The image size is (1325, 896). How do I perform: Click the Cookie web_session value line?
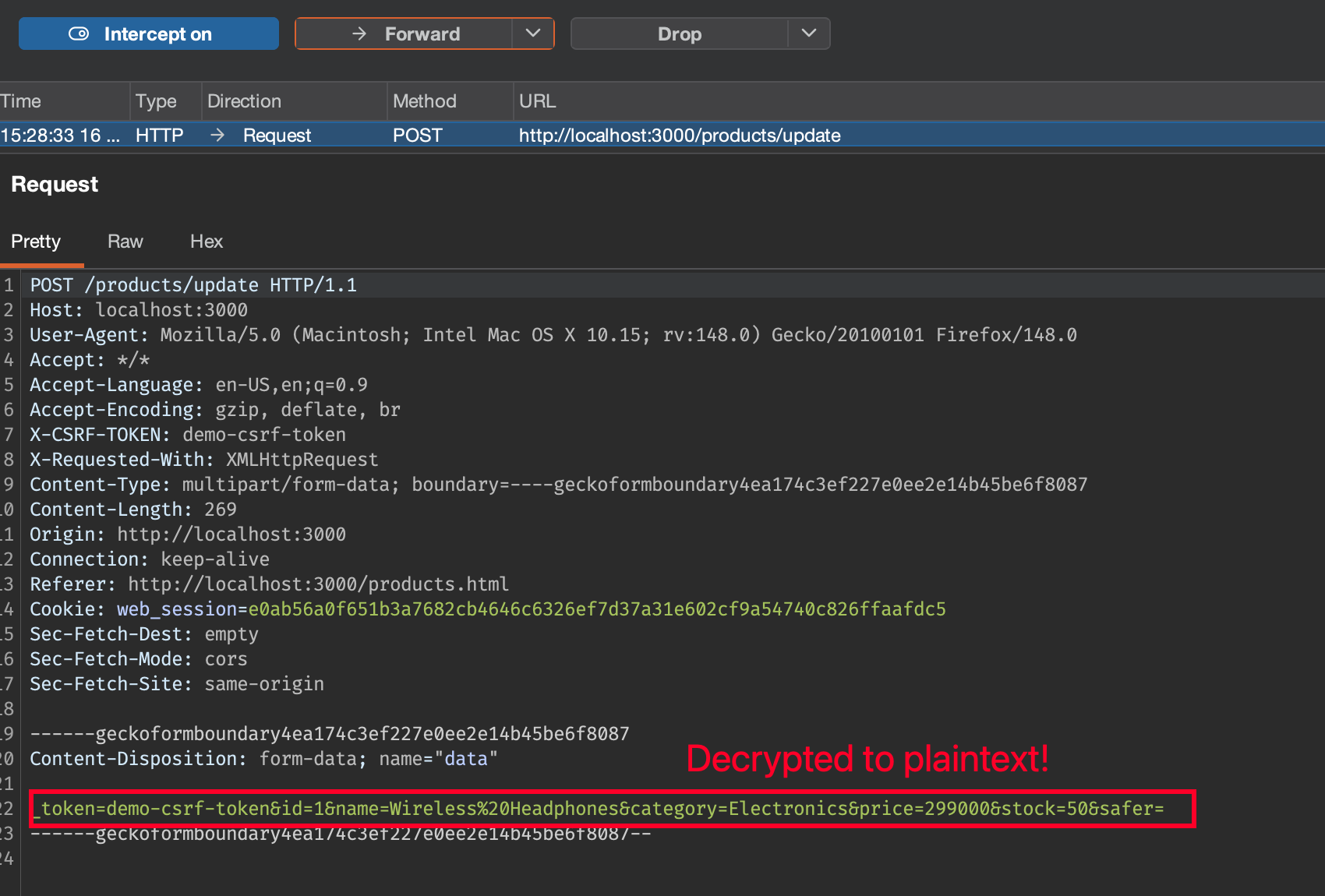pyautogui.click(x=596, y=609)
